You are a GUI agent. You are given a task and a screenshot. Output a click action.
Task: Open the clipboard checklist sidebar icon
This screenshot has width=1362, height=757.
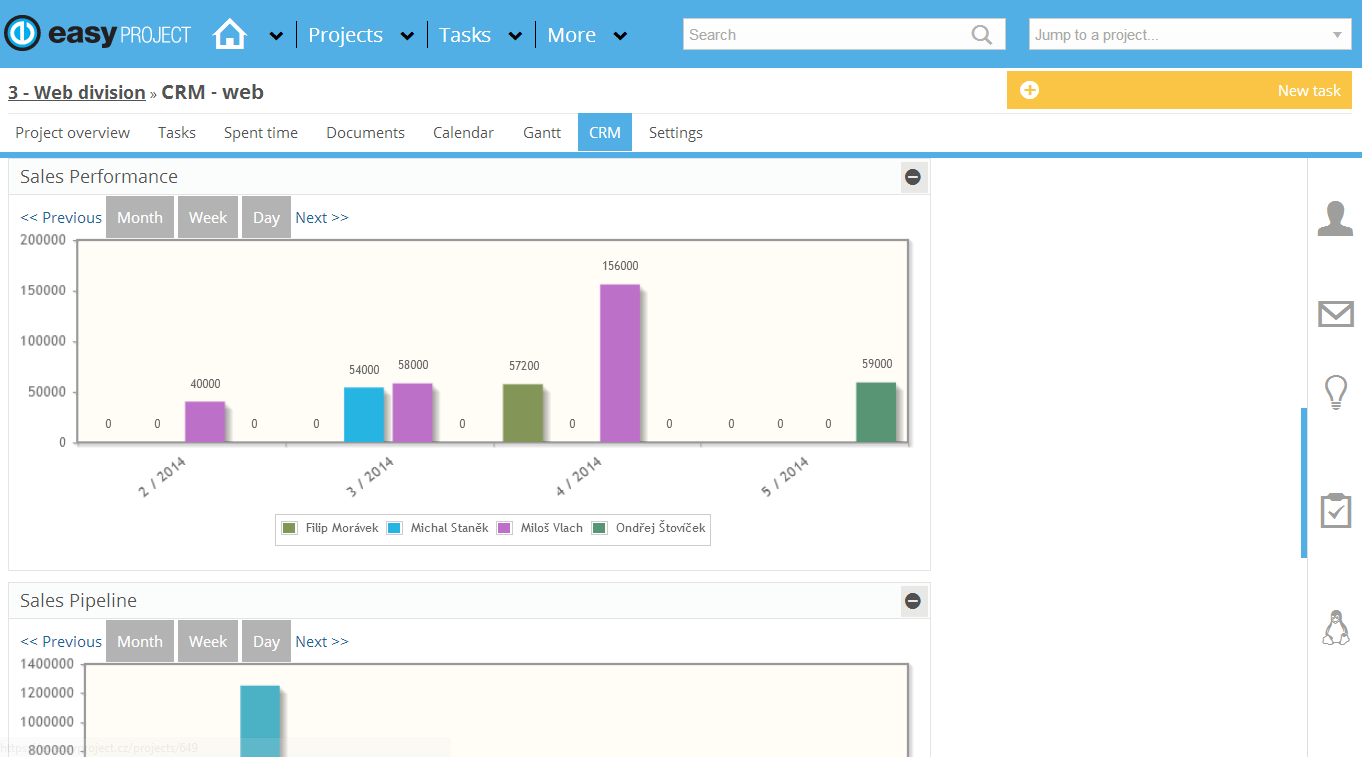tap(1335, 510)
